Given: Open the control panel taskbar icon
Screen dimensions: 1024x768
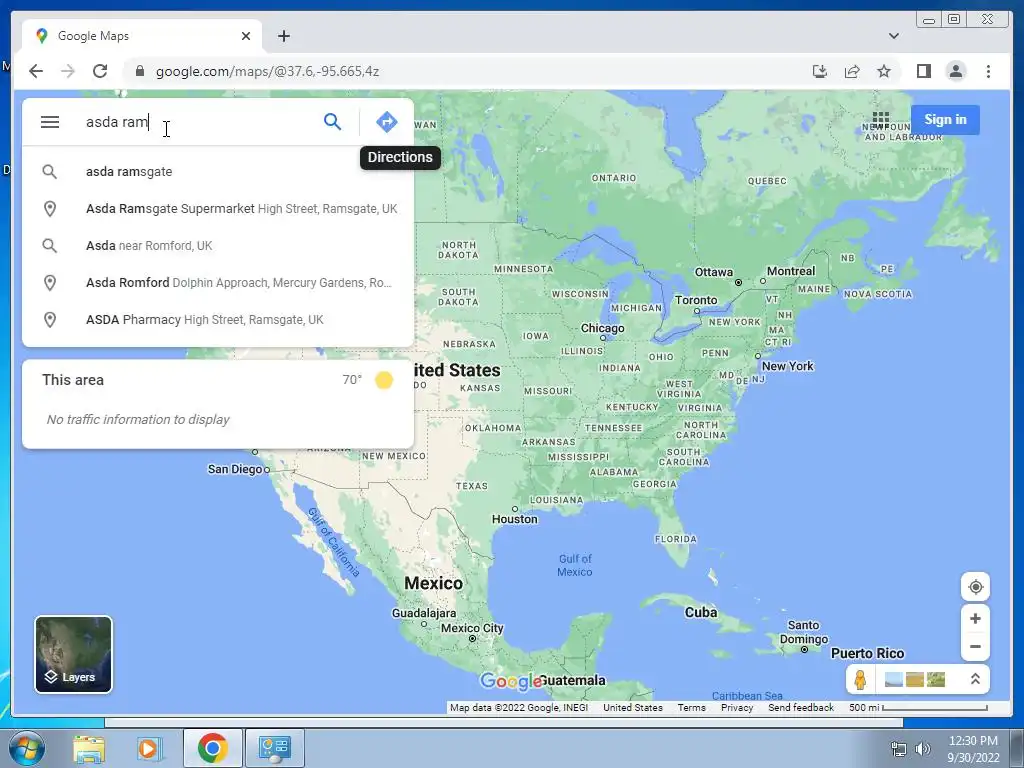Looking at the screenshot, I should click(274, 748).
